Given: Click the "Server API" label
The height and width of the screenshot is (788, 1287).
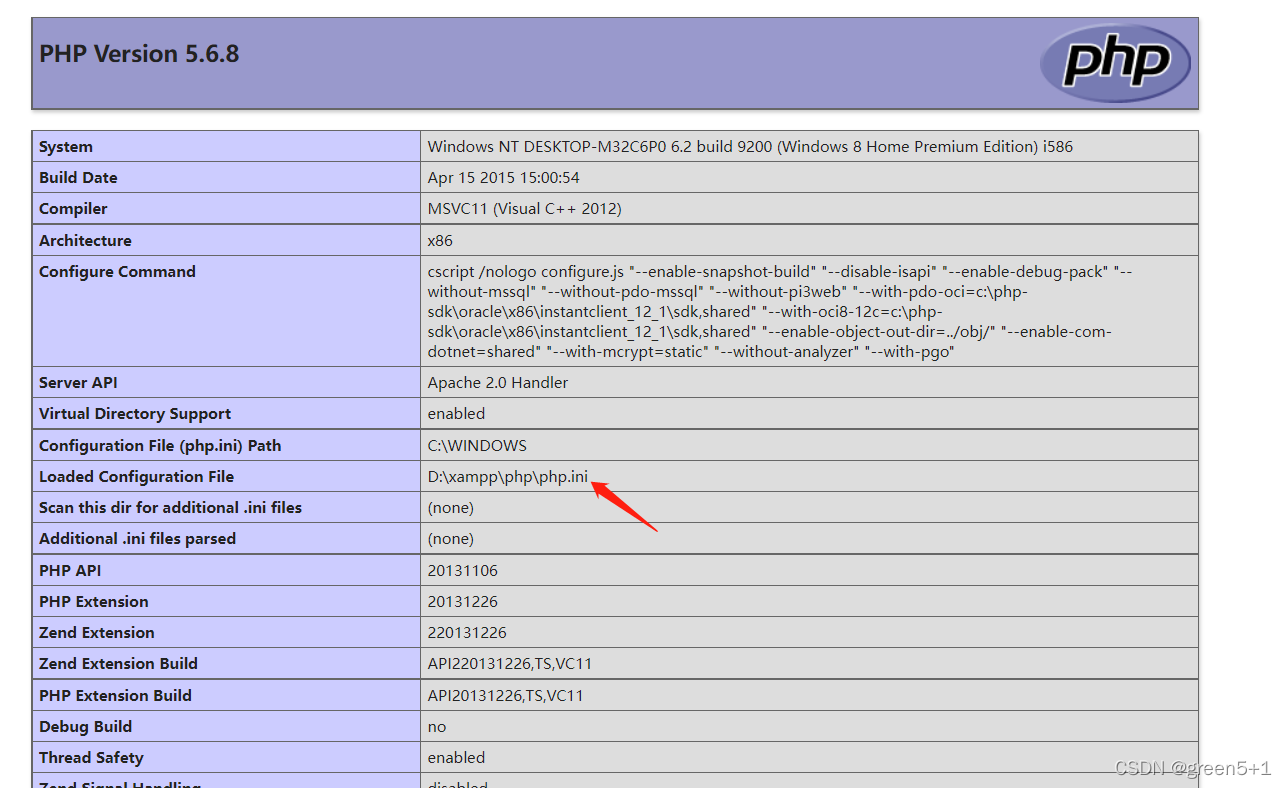Looking at the screenshot, I should pyautogui.click(x=77, y=383).
